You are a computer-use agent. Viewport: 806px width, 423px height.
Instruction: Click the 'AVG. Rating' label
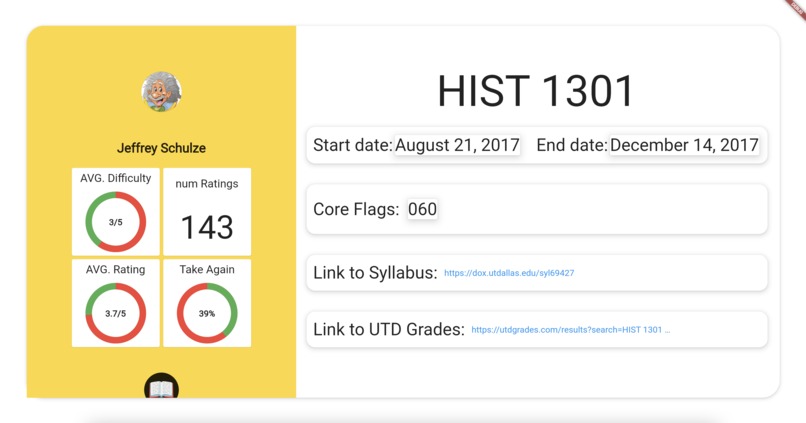(x=116, y=269)
